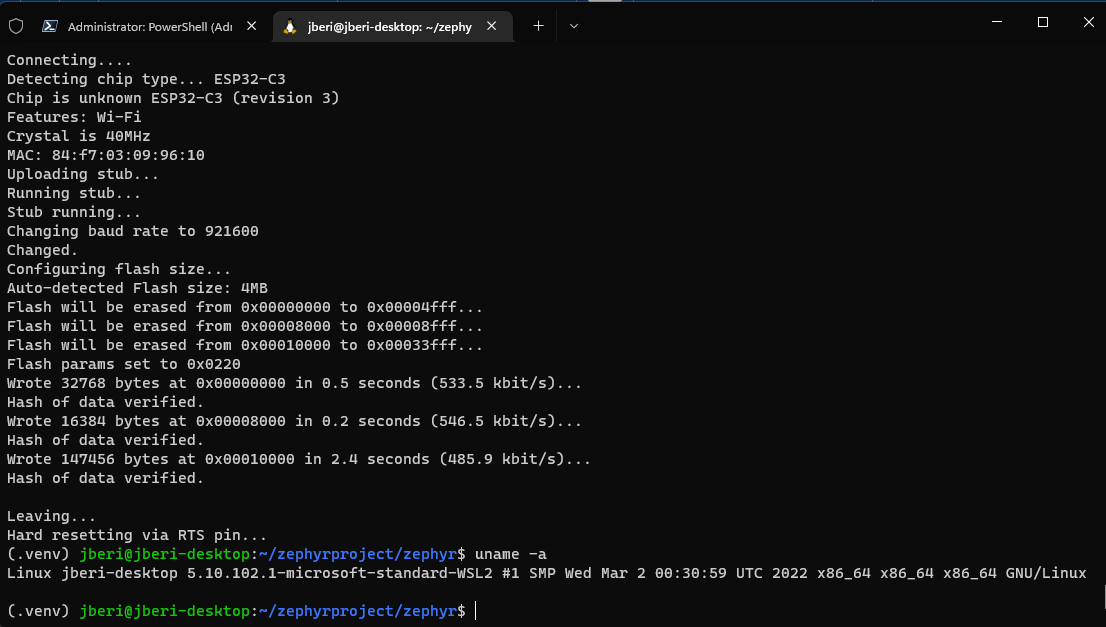Click the line 'Changing baud rate to 921600'
The height and width of the screenshot is (627, 1106).
coord(133,231)
